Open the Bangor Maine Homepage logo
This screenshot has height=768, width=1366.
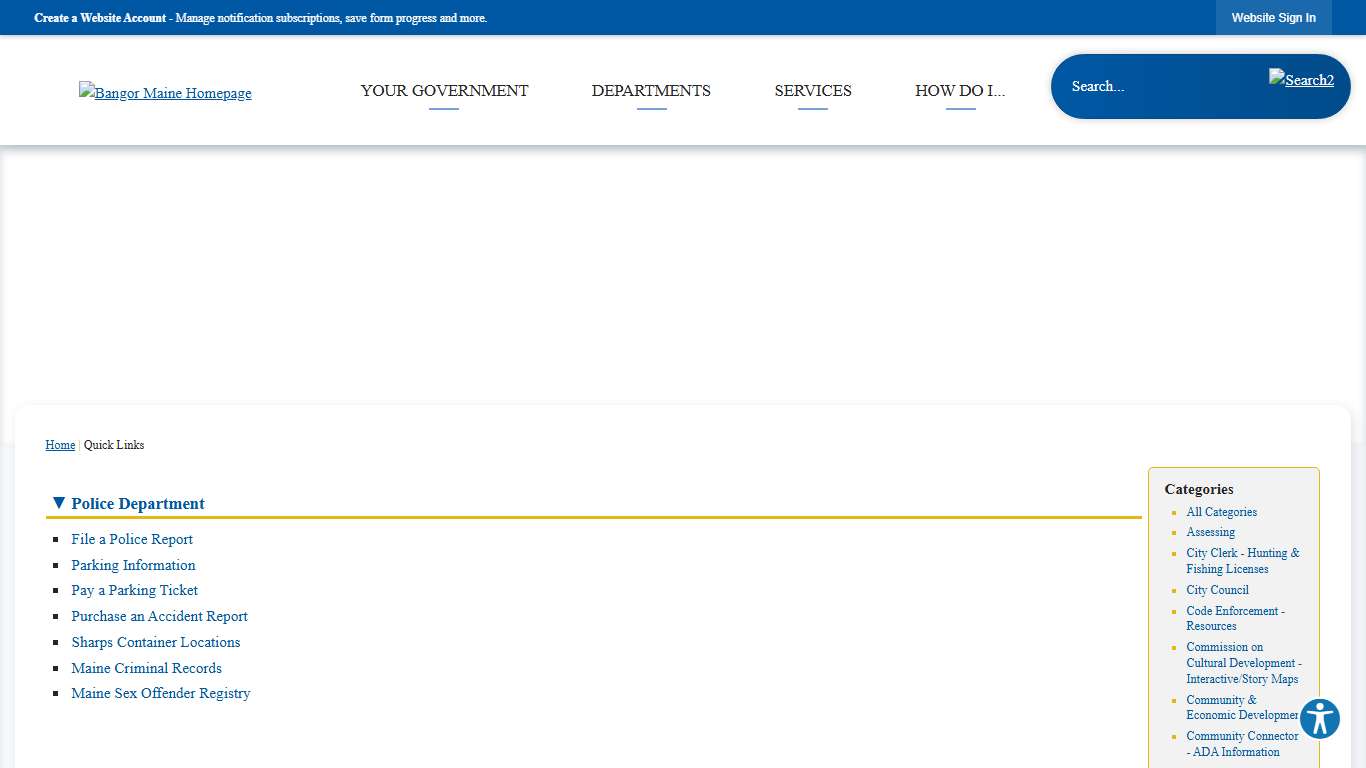(165, 93)
